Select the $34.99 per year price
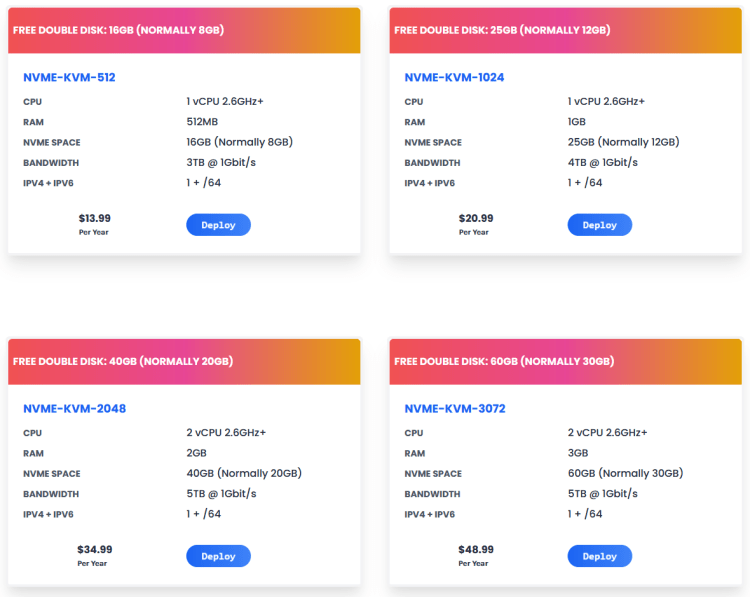The height and width of the screenshot is (597, 750). coord(94,549)
